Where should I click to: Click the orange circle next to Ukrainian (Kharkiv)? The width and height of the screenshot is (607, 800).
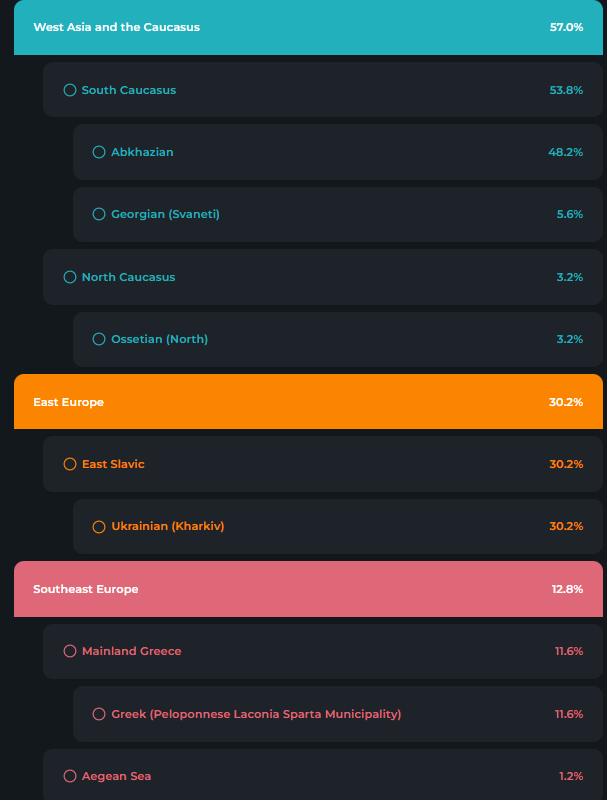click(x=99, y=526)
